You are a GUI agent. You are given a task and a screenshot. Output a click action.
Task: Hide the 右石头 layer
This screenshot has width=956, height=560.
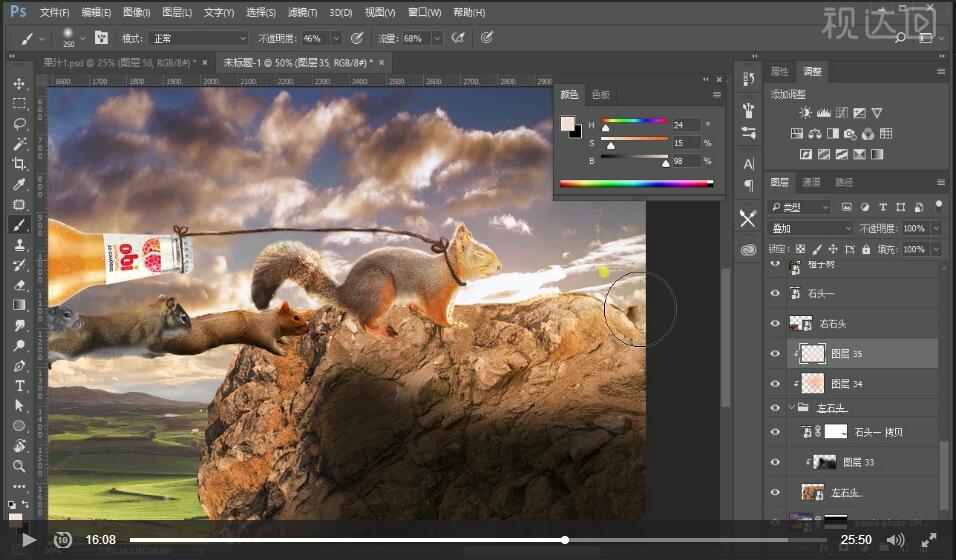[x=775, y=323]
